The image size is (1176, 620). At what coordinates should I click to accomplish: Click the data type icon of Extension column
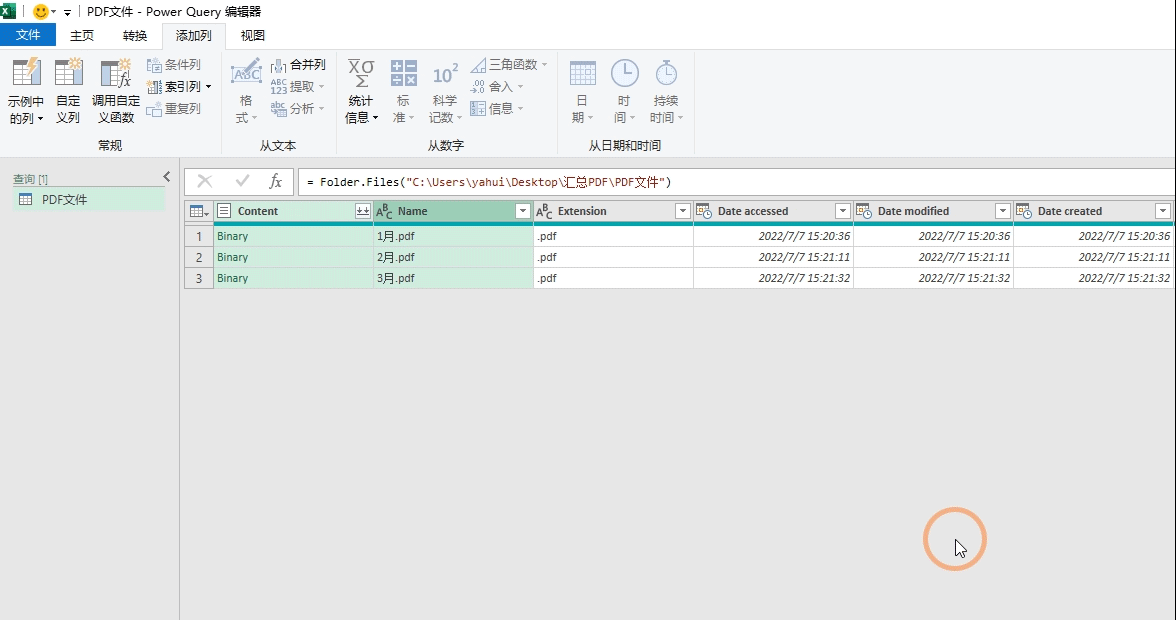click(544, 211)
